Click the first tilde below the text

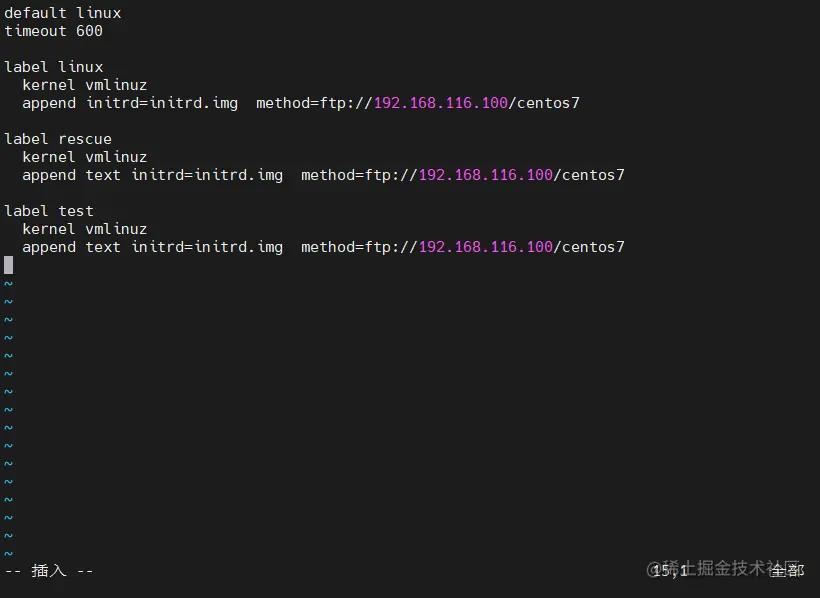(x=8, y=284)
